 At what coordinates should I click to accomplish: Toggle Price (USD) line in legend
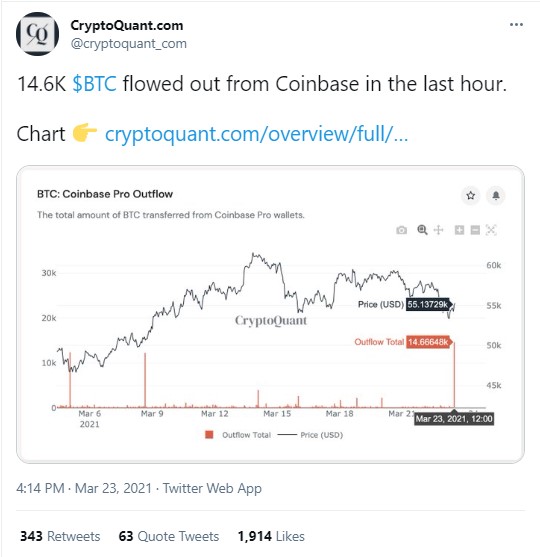point(310,435)
